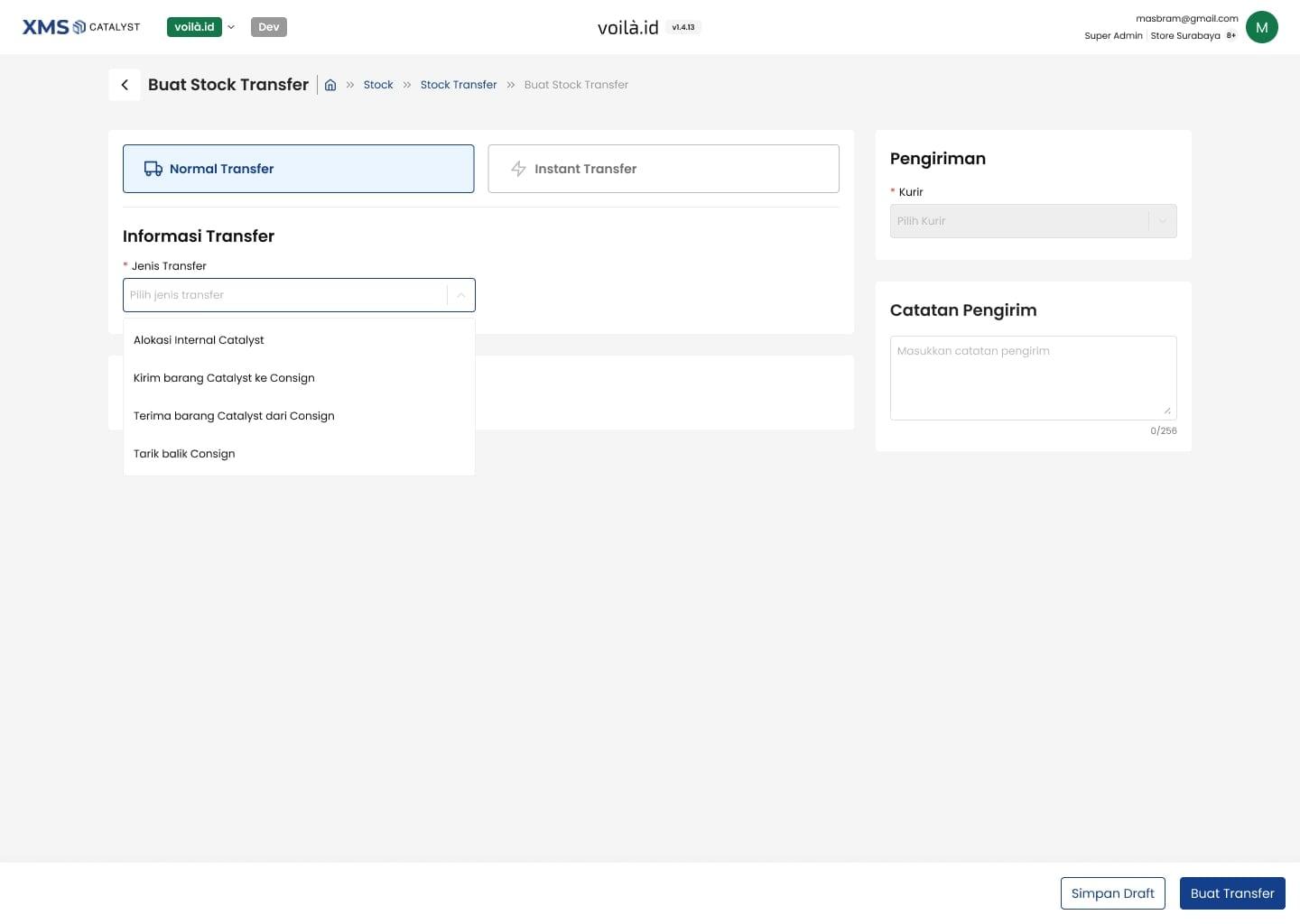Click the masbram@gmail.com account text

1187,18
